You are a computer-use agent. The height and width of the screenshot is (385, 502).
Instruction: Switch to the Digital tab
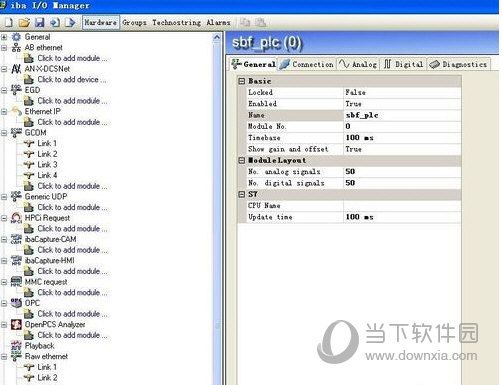click(403, 64)
